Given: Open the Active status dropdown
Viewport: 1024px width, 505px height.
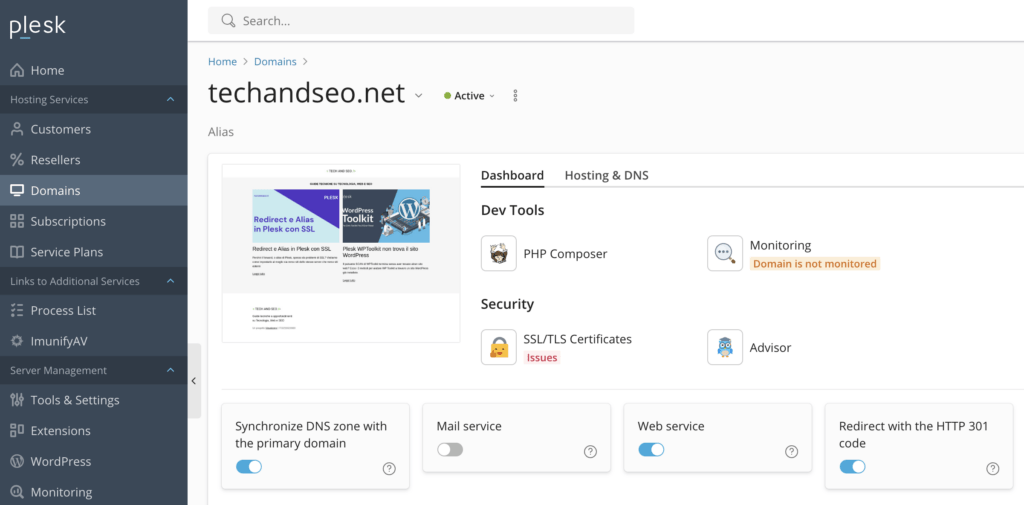Looking at the screenshot, I should 469,95.
